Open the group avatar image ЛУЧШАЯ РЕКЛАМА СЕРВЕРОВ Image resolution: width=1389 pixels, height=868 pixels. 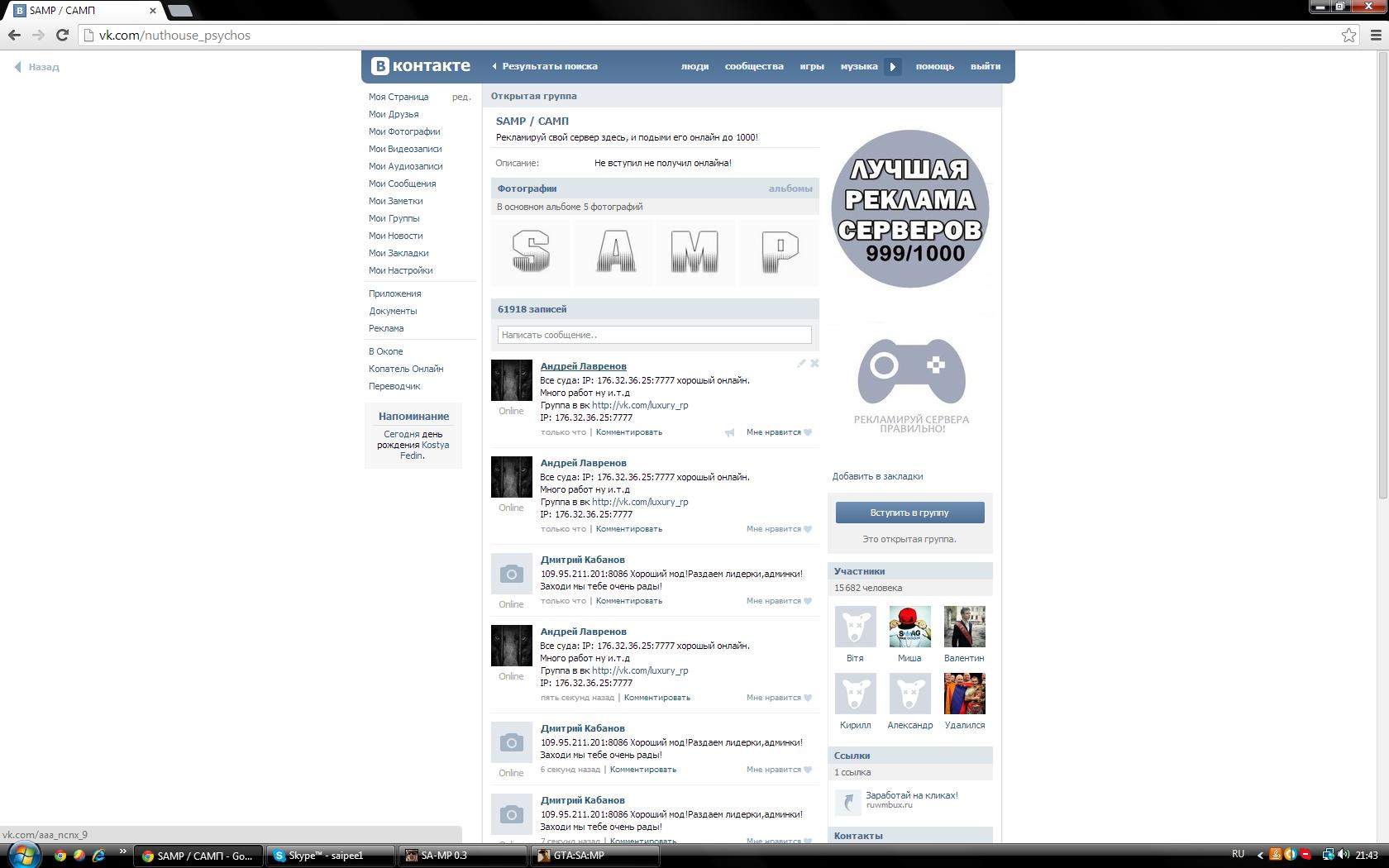[x=909, y=208]
